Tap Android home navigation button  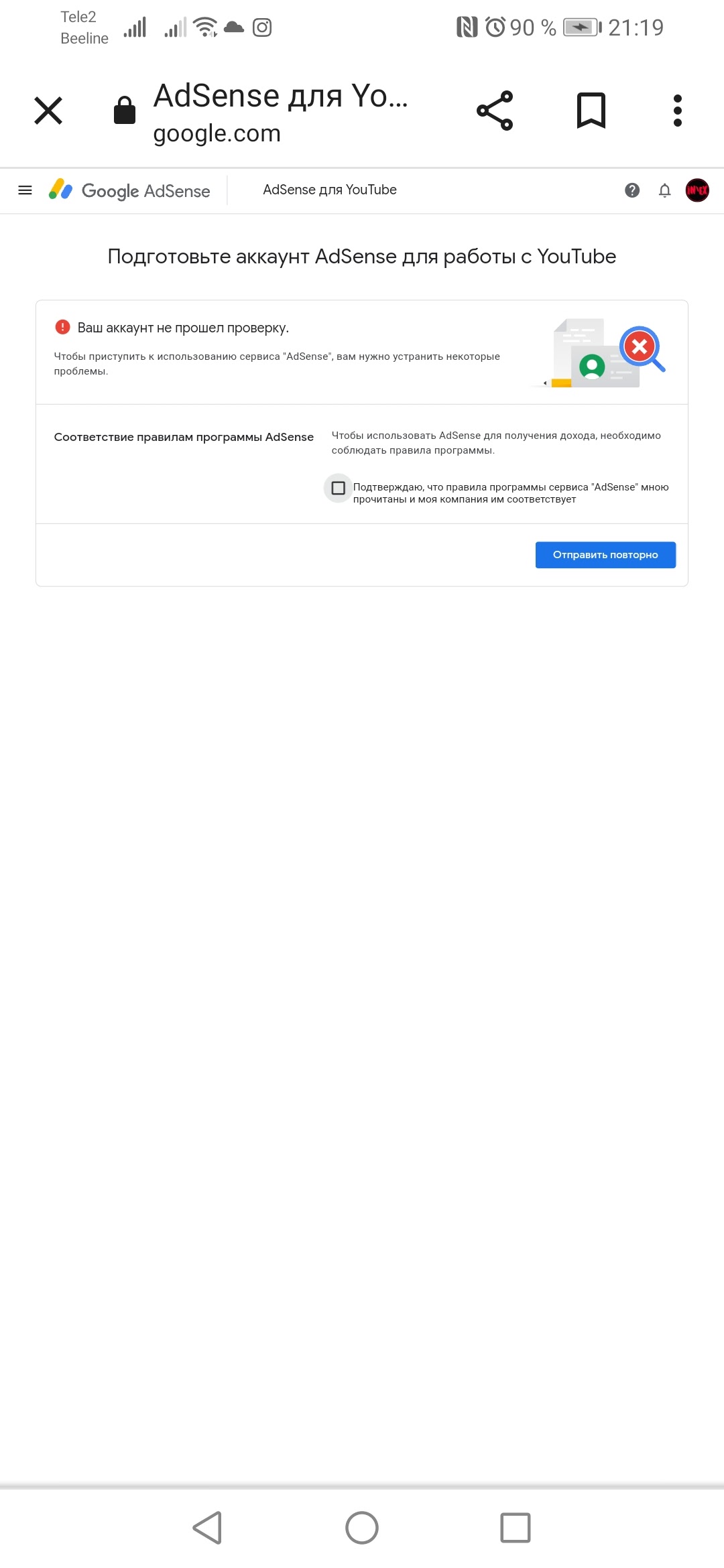click(x=362, y=1528)
